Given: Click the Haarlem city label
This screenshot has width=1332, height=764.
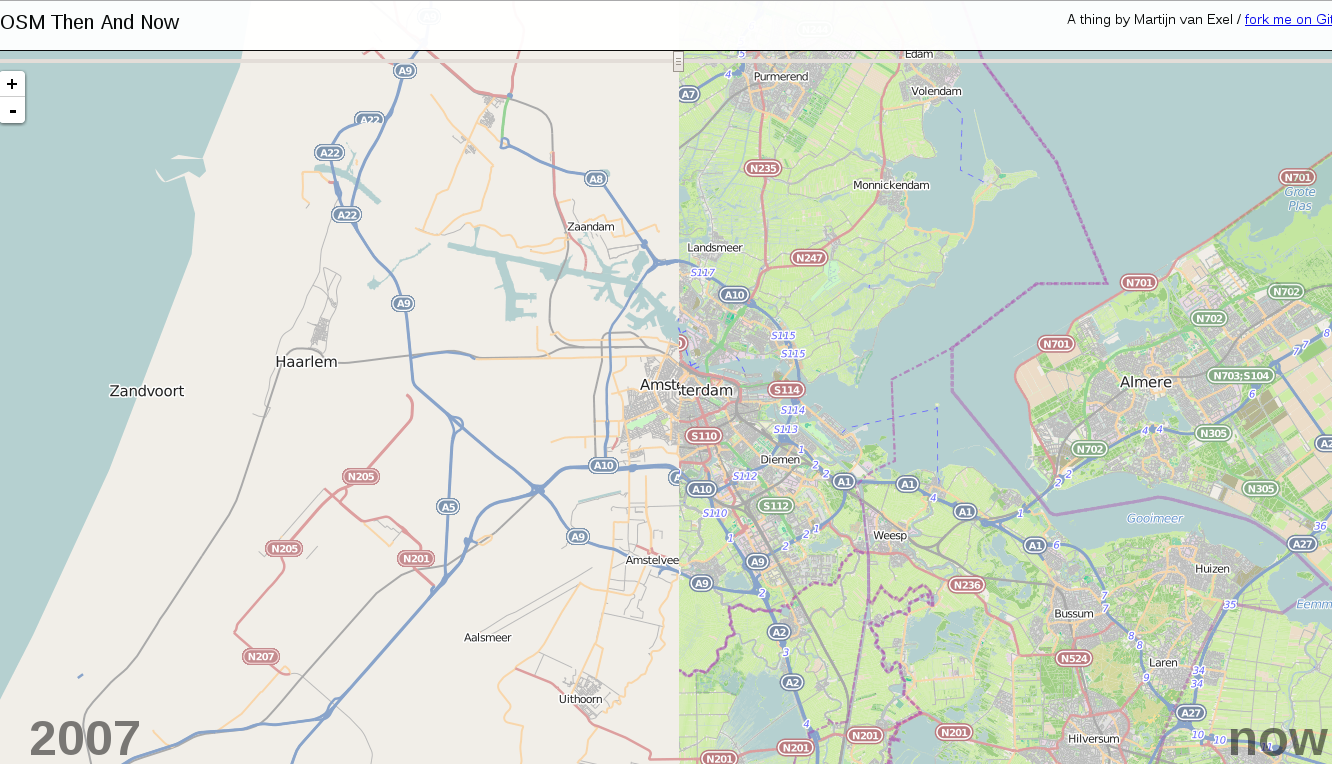Looking at the screenshot, I should [306, 362].
